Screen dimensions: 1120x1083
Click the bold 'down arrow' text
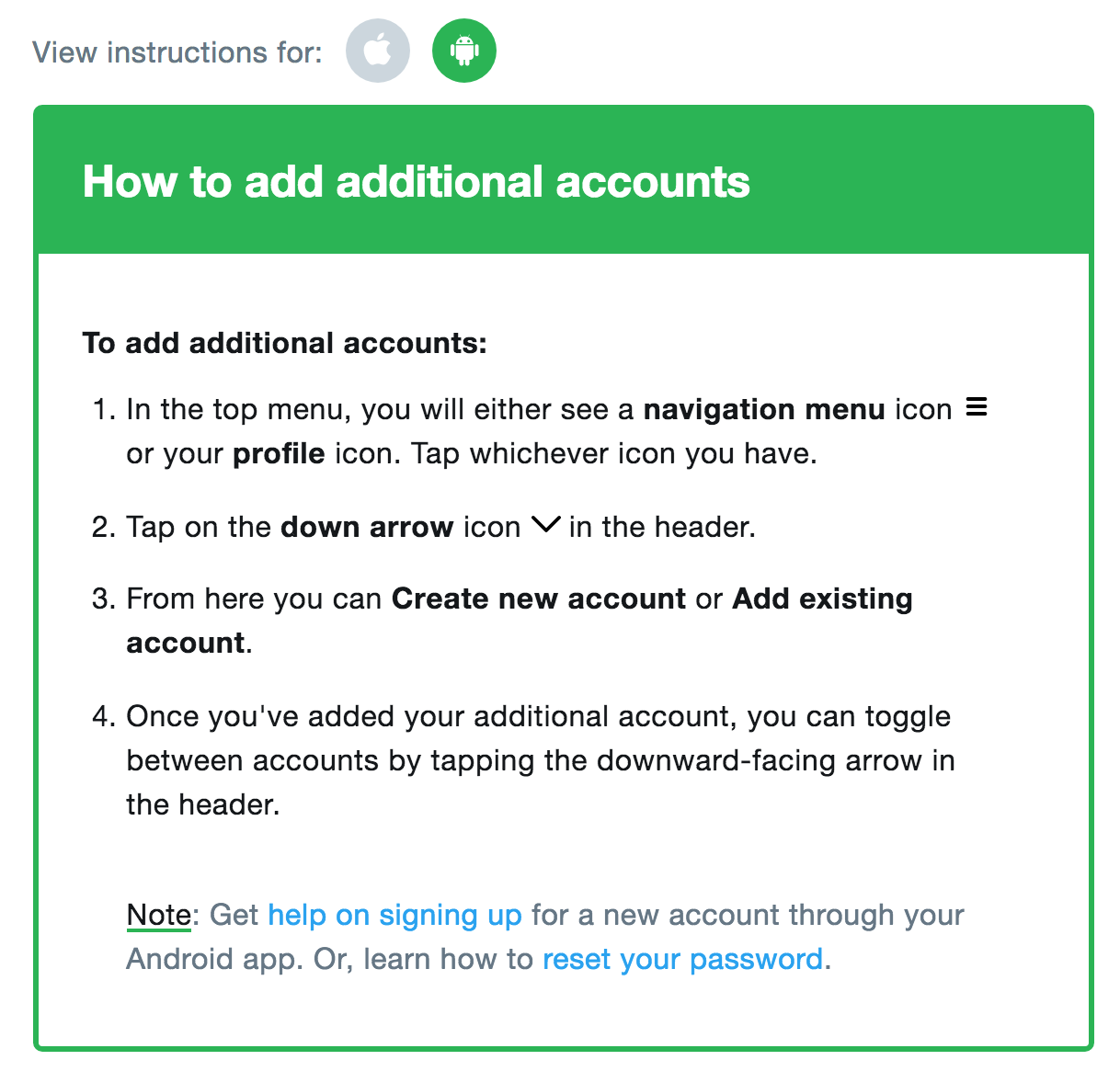click(x=367, y=527)
